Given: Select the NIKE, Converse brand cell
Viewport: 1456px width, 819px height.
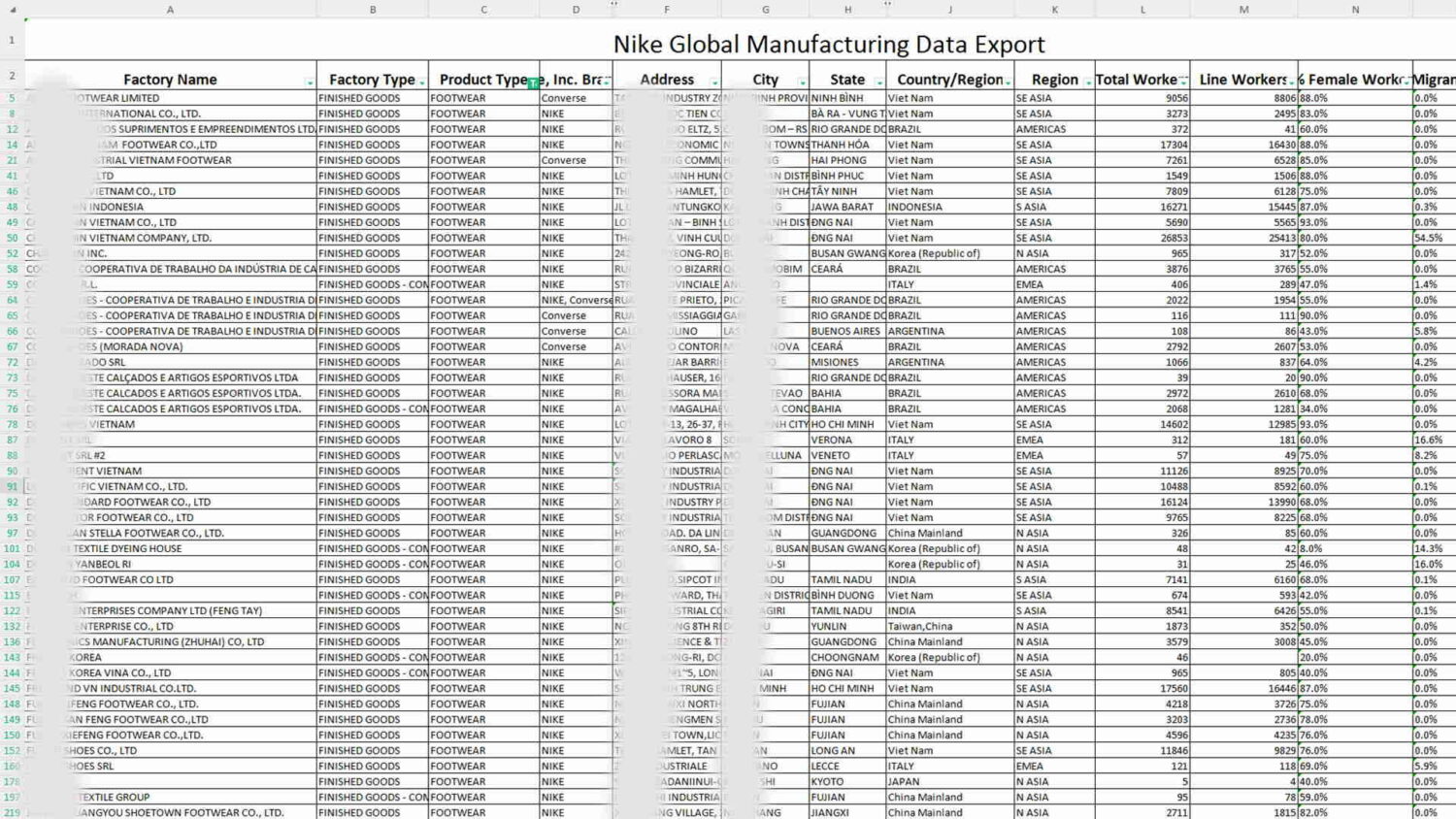Looking at the screenshot, I should coord(577,300).
